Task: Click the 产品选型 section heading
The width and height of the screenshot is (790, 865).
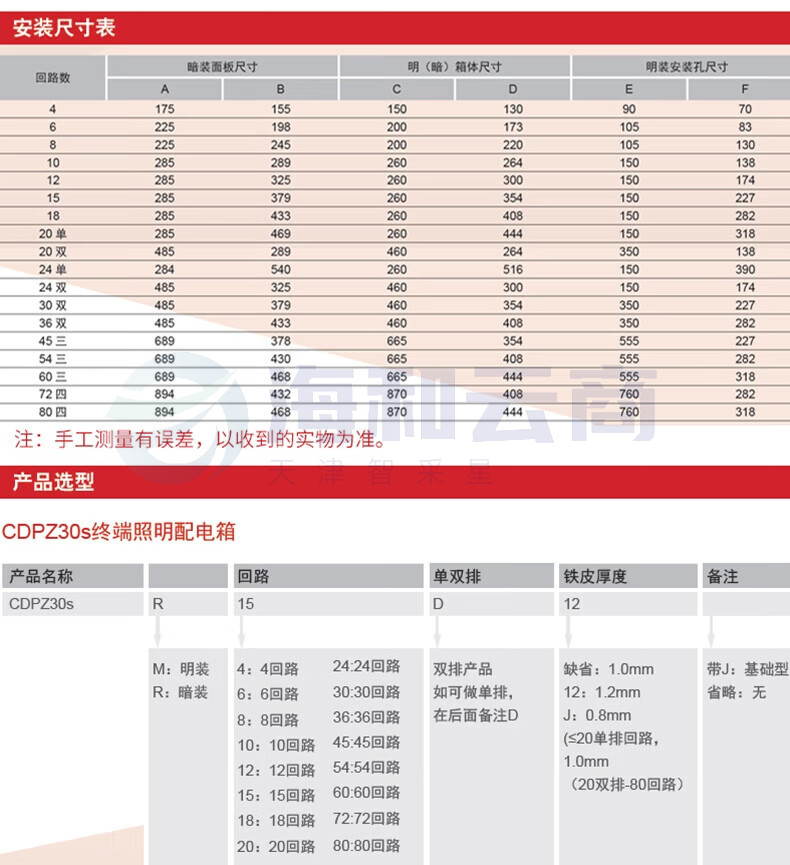Action: coord(54,482)
